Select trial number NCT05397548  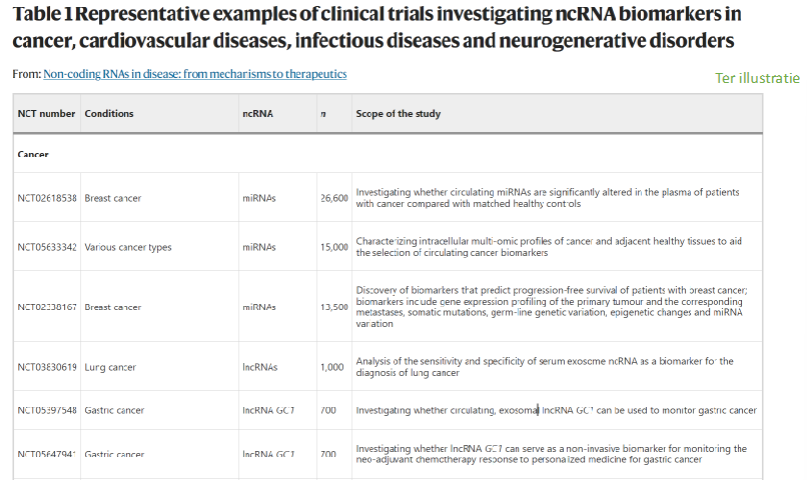pos(47,411)
